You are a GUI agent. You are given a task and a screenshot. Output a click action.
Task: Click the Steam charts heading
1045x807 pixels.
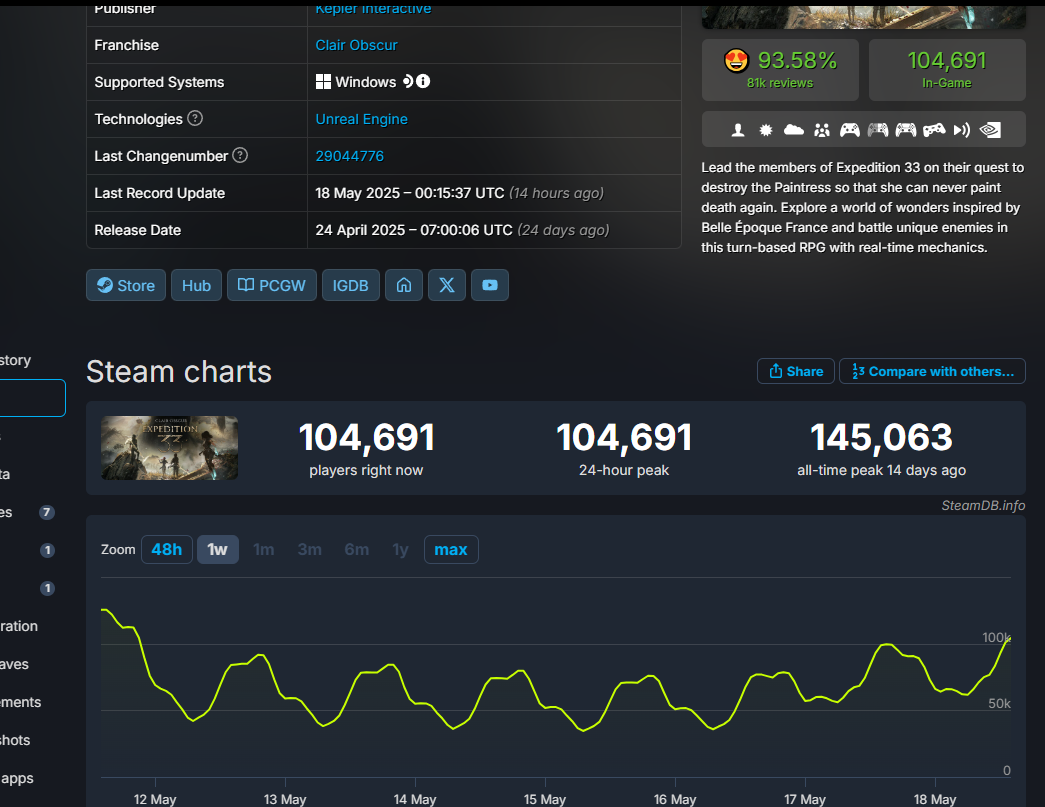(x=179, y=372)
